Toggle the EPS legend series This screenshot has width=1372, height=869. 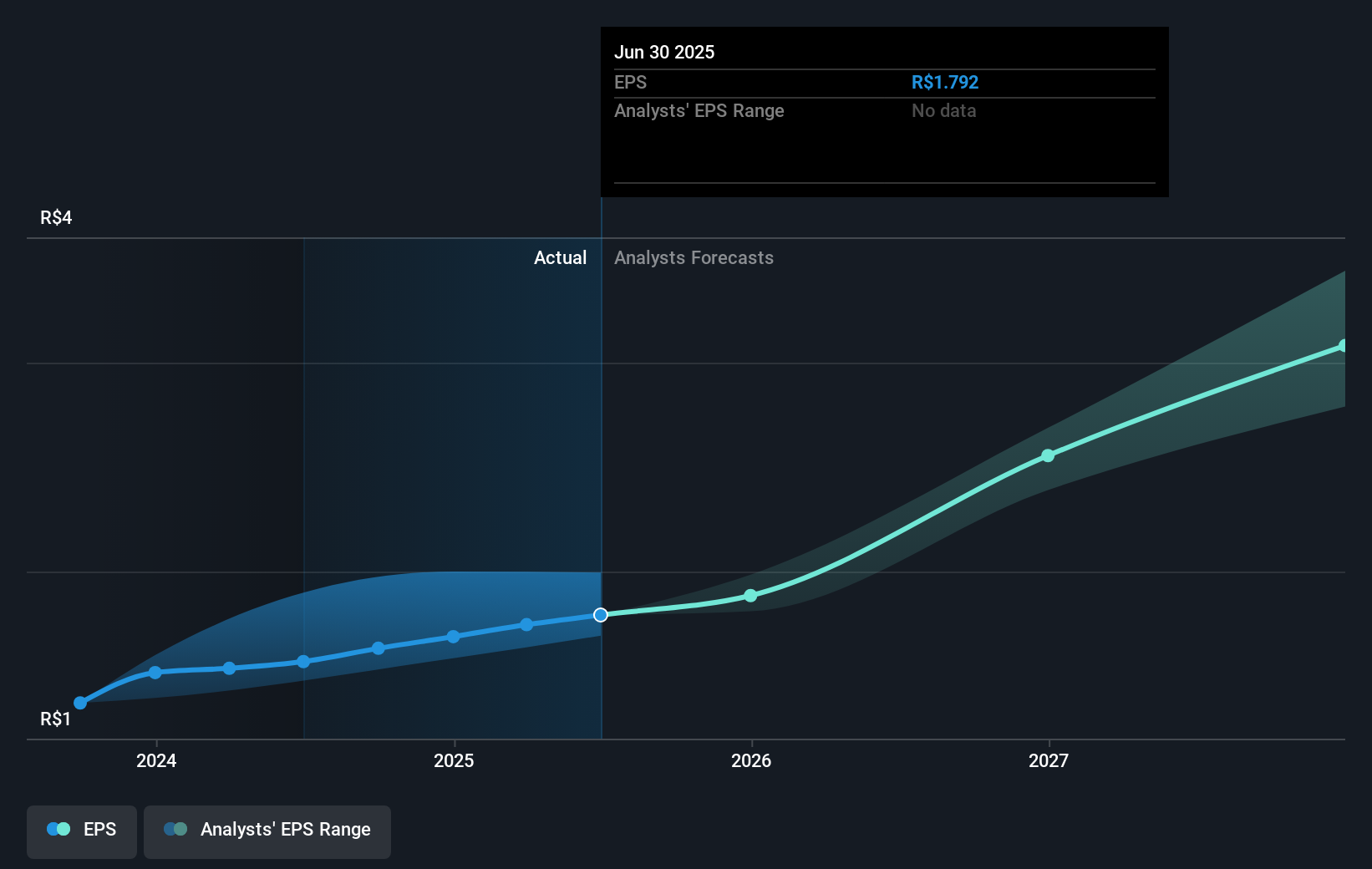click(x=82, y=831)
